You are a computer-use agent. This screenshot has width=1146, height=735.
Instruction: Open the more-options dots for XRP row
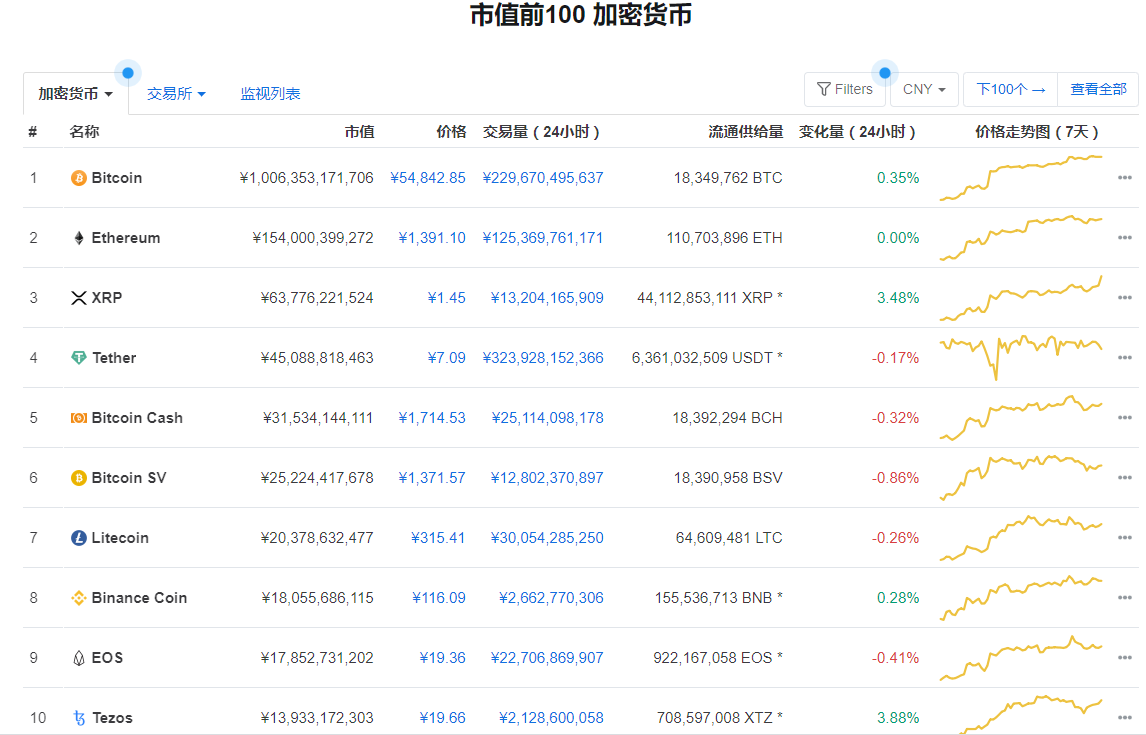coord(1125,297)
